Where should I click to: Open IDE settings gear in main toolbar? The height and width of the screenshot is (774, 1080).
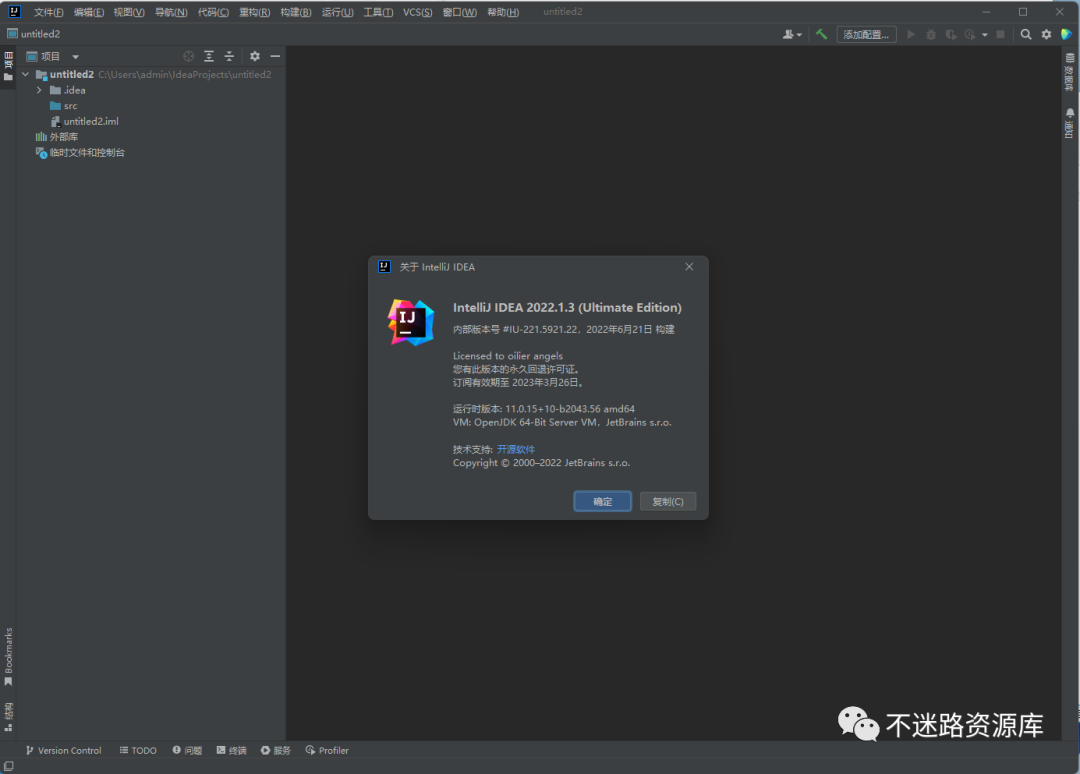(x=1046, y=34)
